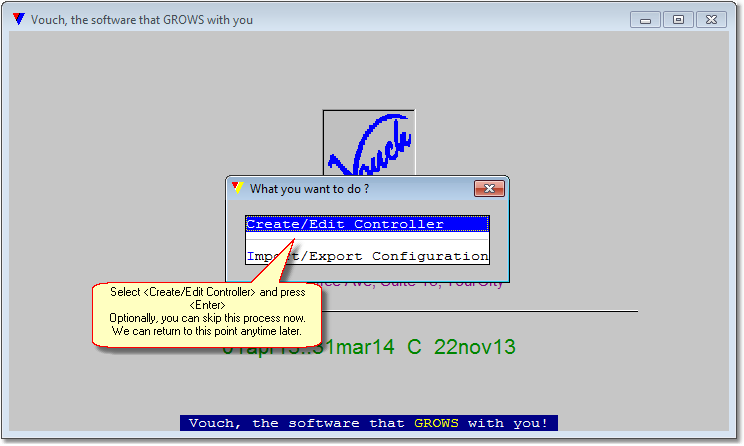Click the 'Vouch, the software that GROWS with you!' banner
744x446 pixels.
369,423
